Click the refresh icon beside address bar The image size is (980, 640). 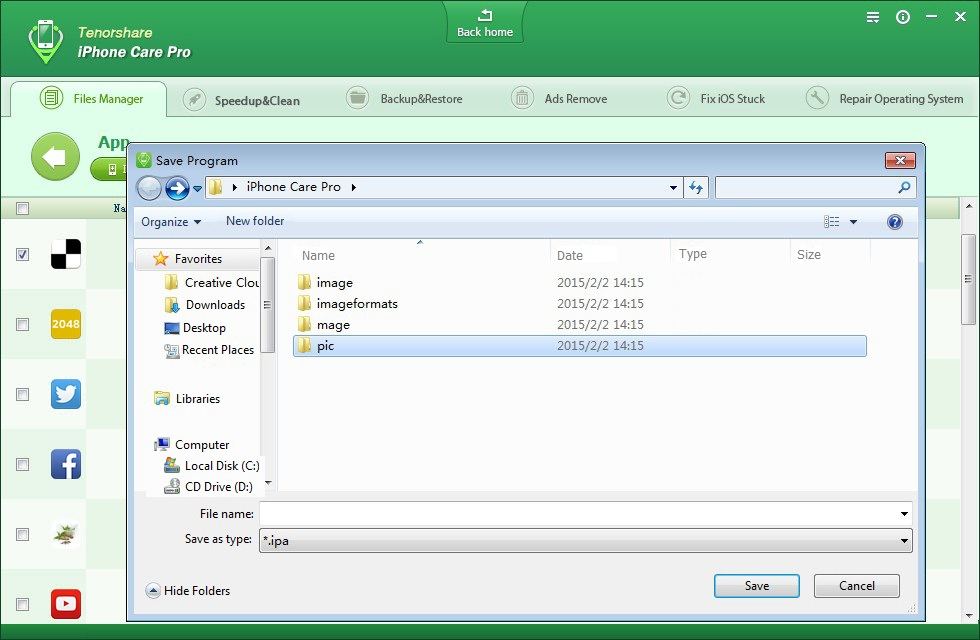pos(696,188)
